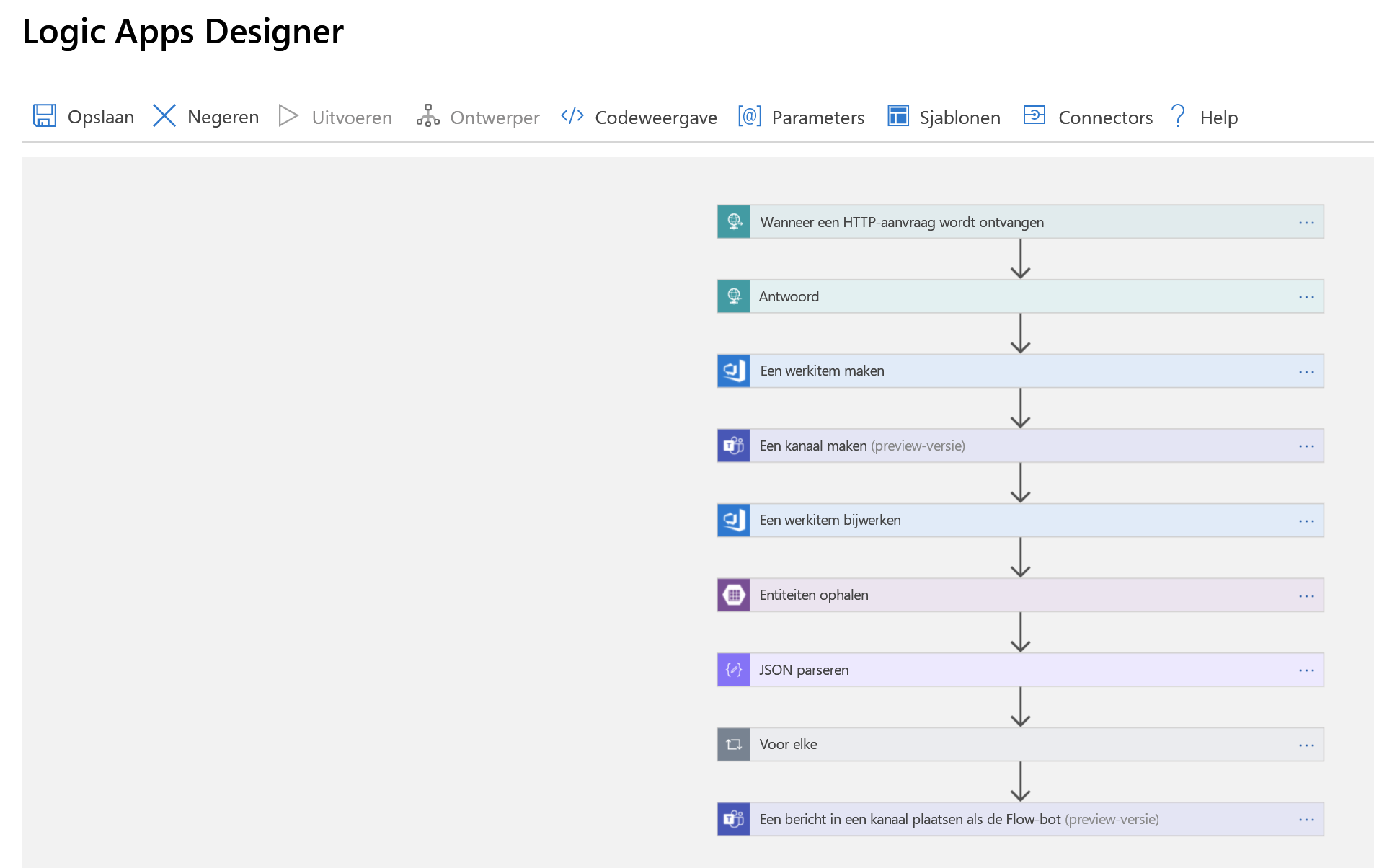Click Teams icon on Flow-bot message step
Screen dimensions: 1374x868
pyautogui.click(x=734, y=820)
